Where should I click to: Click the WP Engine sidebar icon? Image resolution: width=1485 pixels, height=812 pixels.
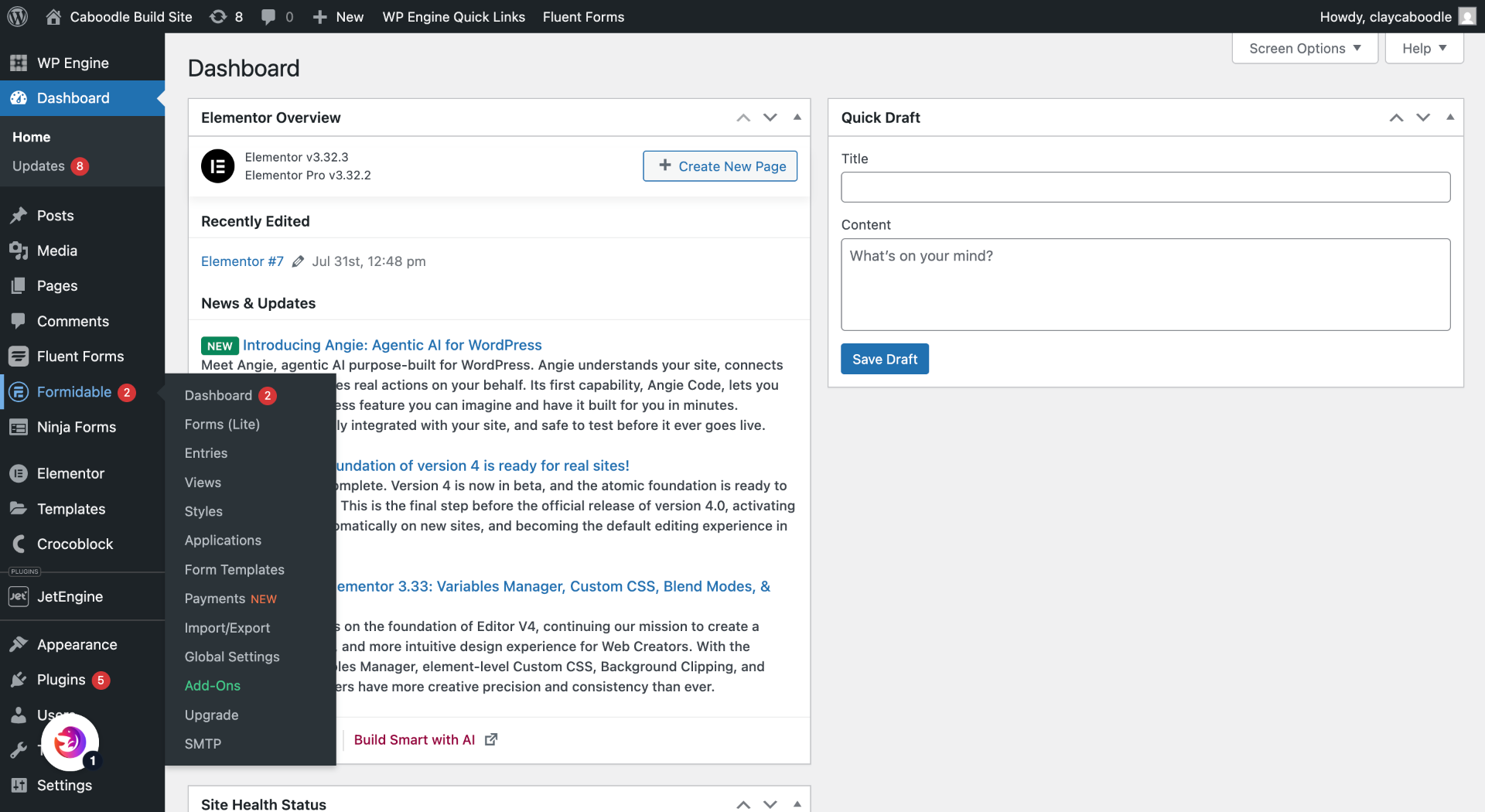pos(19,63)
